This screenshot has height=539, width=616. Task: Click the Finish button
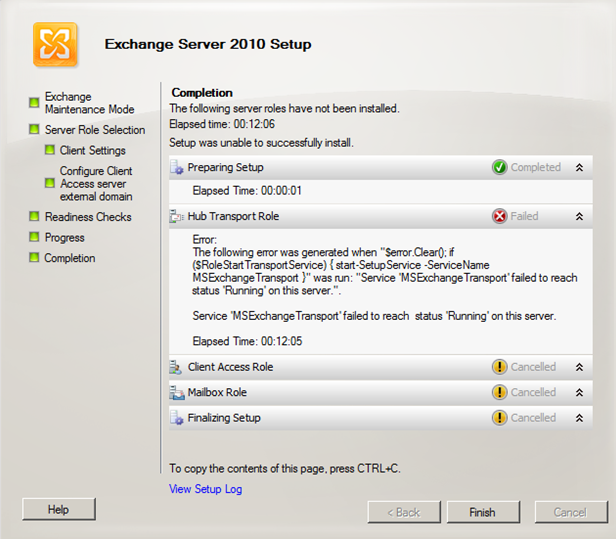(483, 512)
